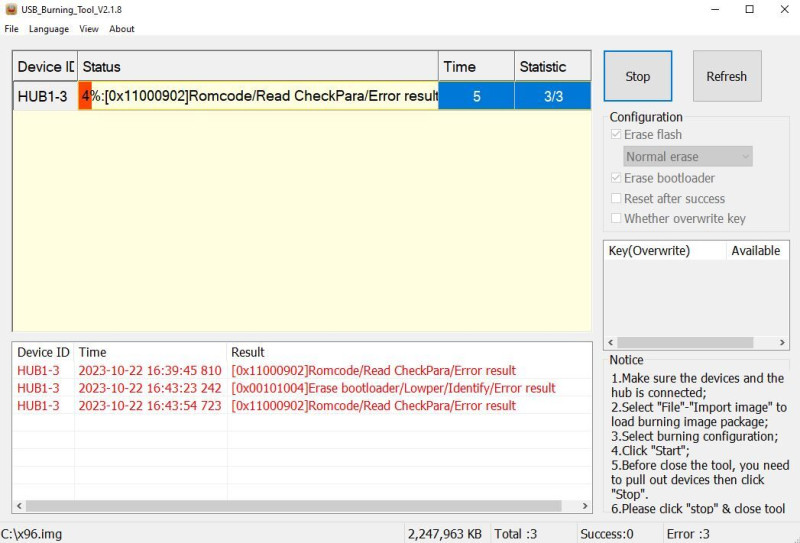Click the Key(Overwrite) column header
The width and height of the screenshot is (800, 543).
pyautogui.click(x=665, y=251)
